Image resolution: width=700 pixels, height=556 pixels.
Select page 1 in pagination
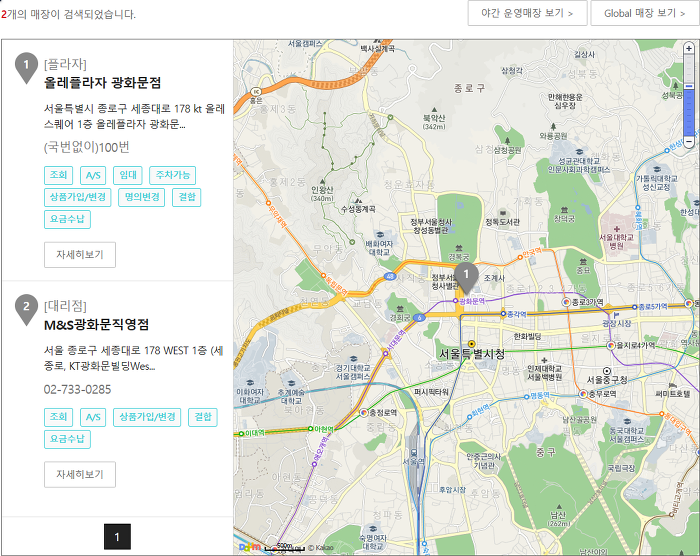[117, 536]
